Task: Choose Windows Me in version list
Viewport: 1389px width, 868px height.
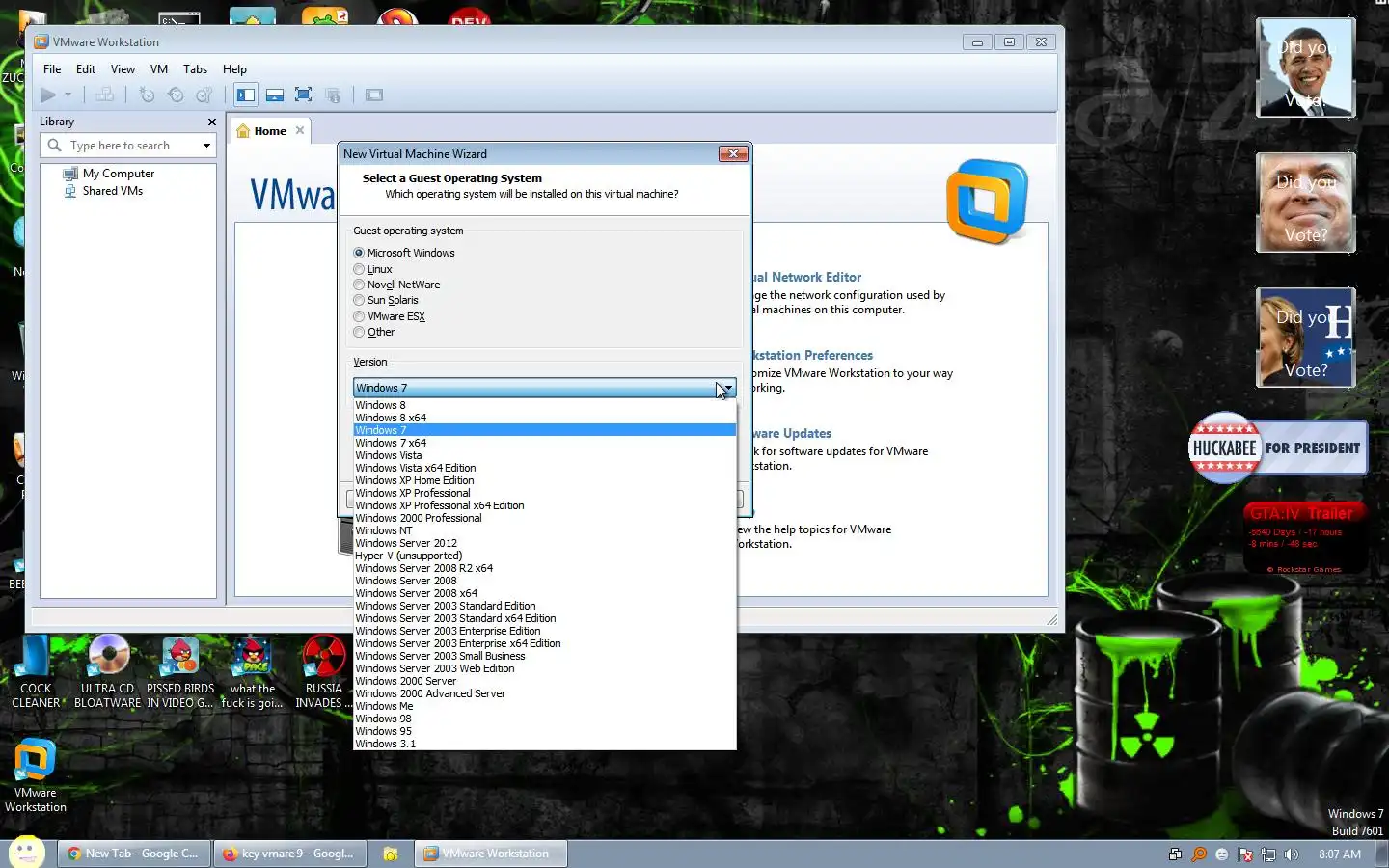Action: coord(545,706)
